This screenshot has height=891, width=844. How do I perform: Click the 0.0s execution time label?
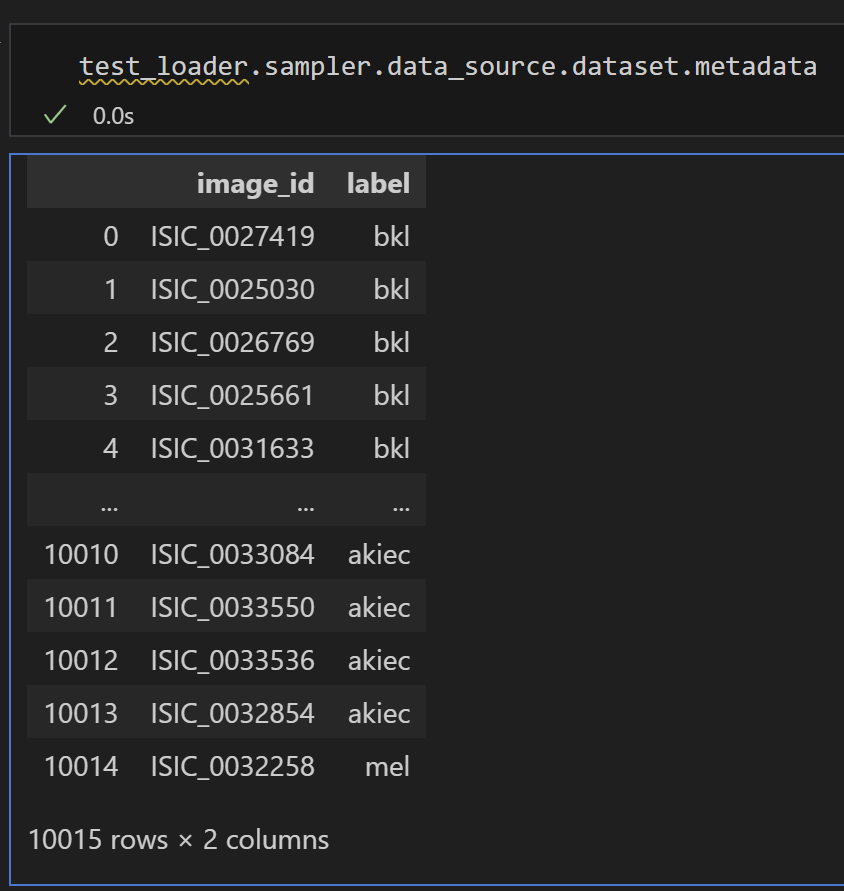(x=113, y=116)
